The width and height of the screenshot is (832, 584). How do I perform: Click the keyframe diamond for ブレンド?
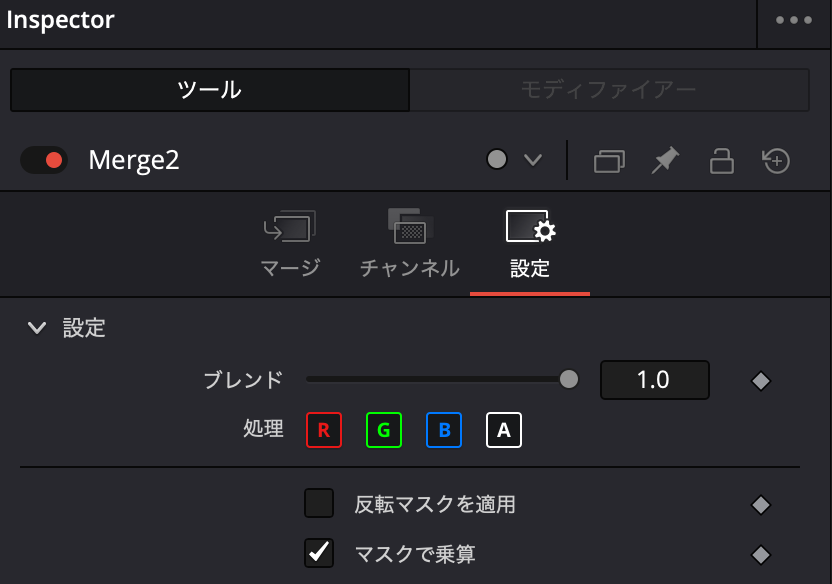761,380
